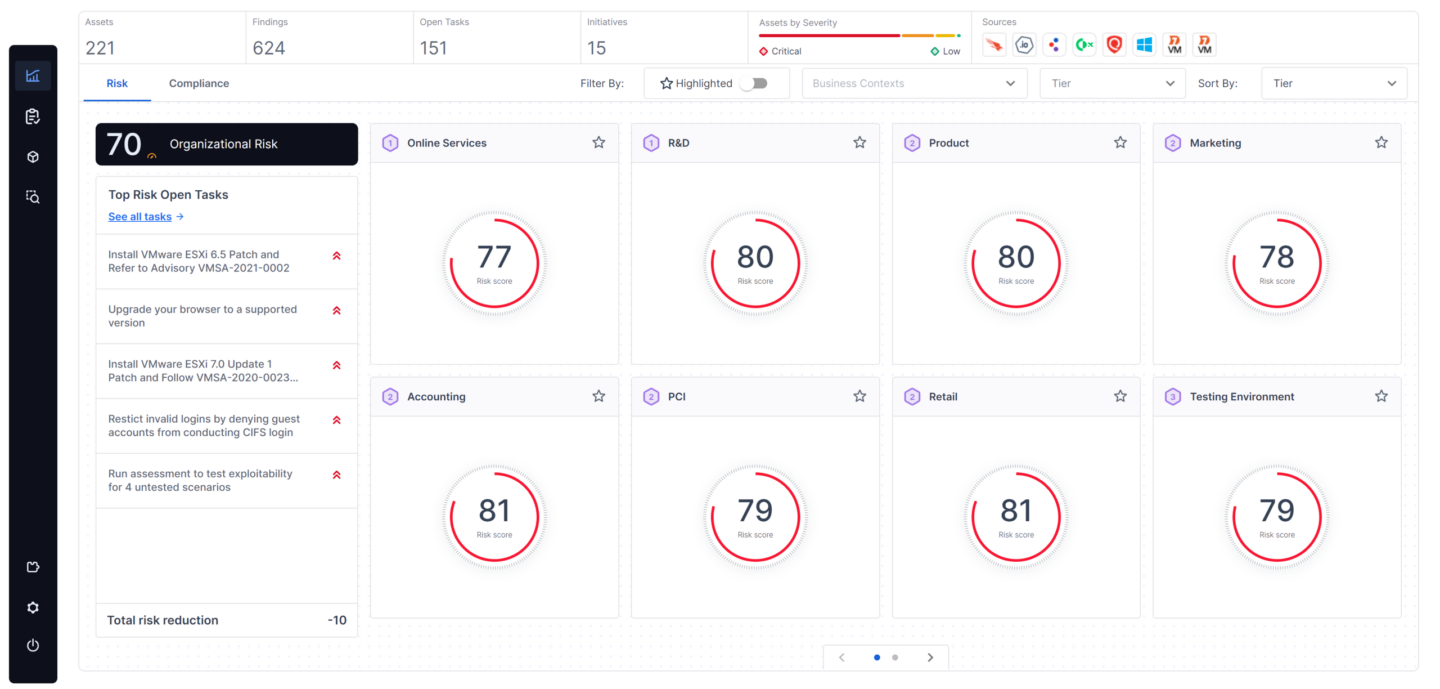Star the Online Services card
Viewport: 1440px width, 689px height.
coord(599,143)
